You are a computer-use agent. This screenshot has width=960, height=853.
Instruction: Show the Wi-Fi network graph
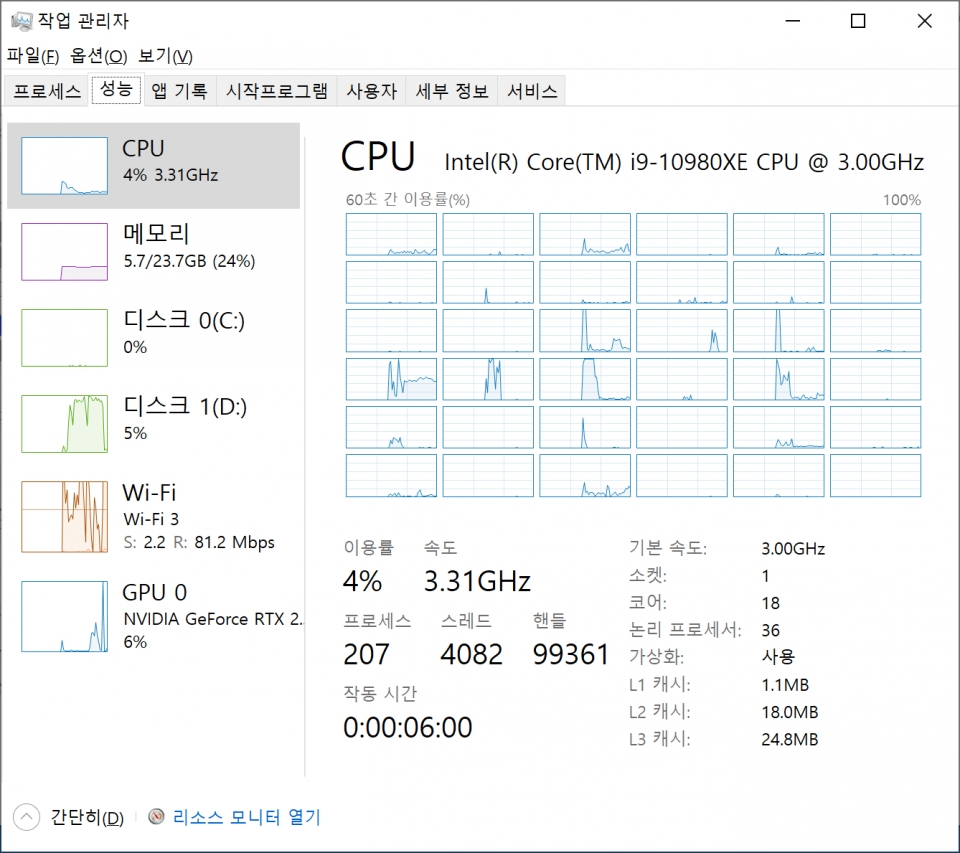pos(64,517)
